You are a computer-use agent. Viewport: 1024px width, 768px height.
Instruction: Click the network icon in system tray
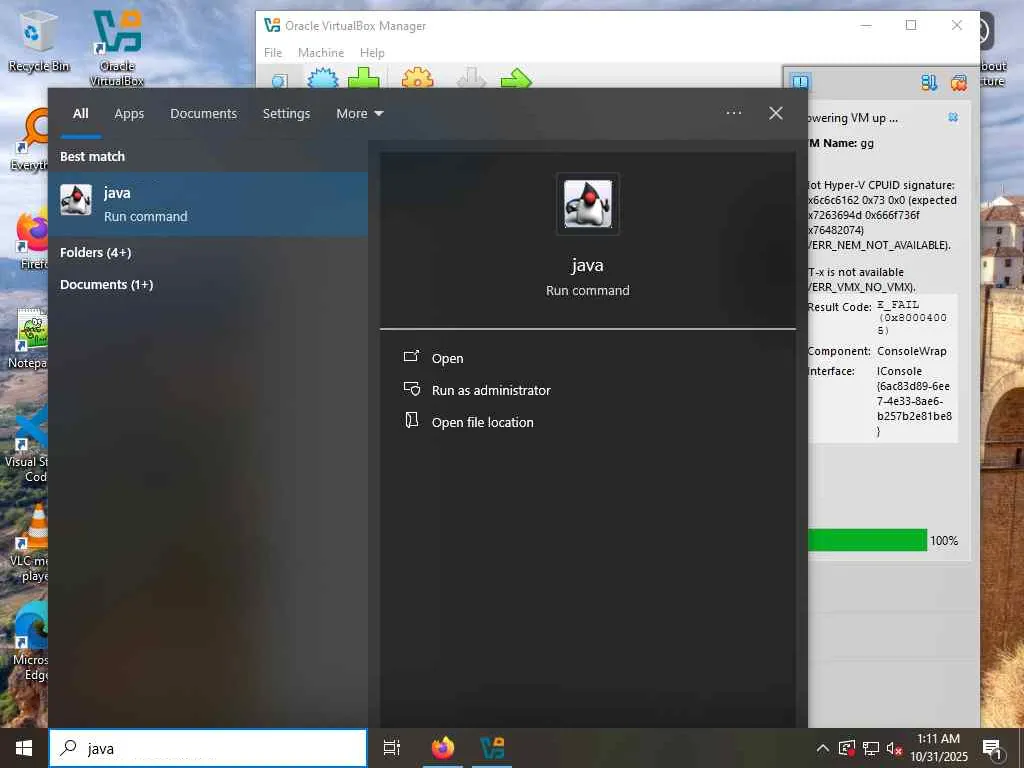tap(871, 748)
